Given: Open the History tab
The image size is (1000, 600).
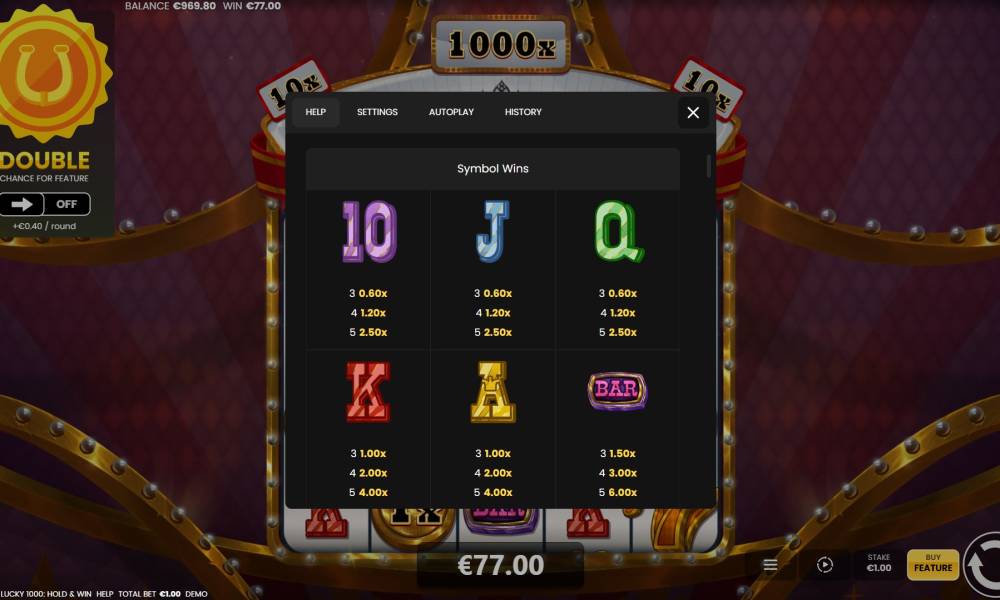Looking at the screenshot, I should point(523,112).
